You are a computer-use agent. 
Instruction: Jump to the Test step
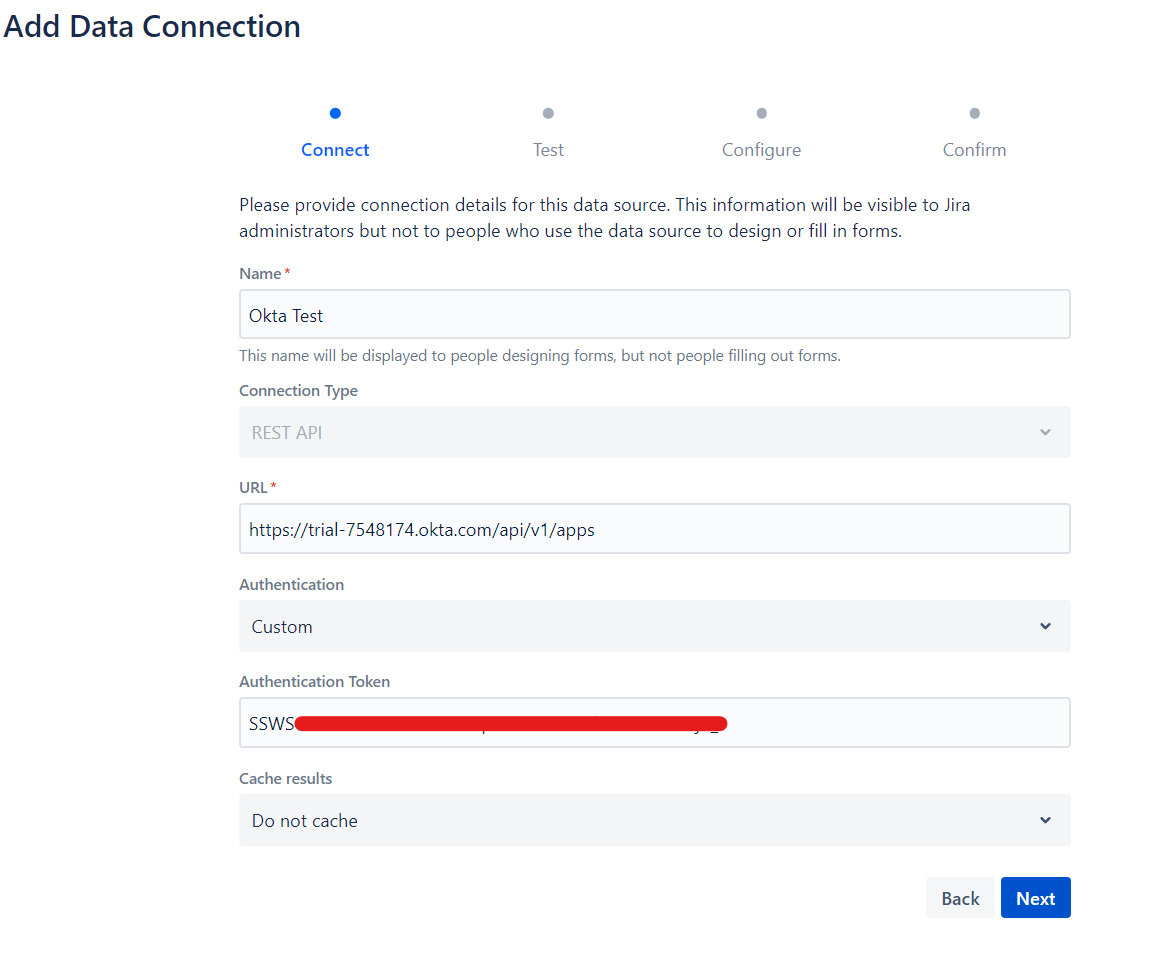tap(548, 150)
